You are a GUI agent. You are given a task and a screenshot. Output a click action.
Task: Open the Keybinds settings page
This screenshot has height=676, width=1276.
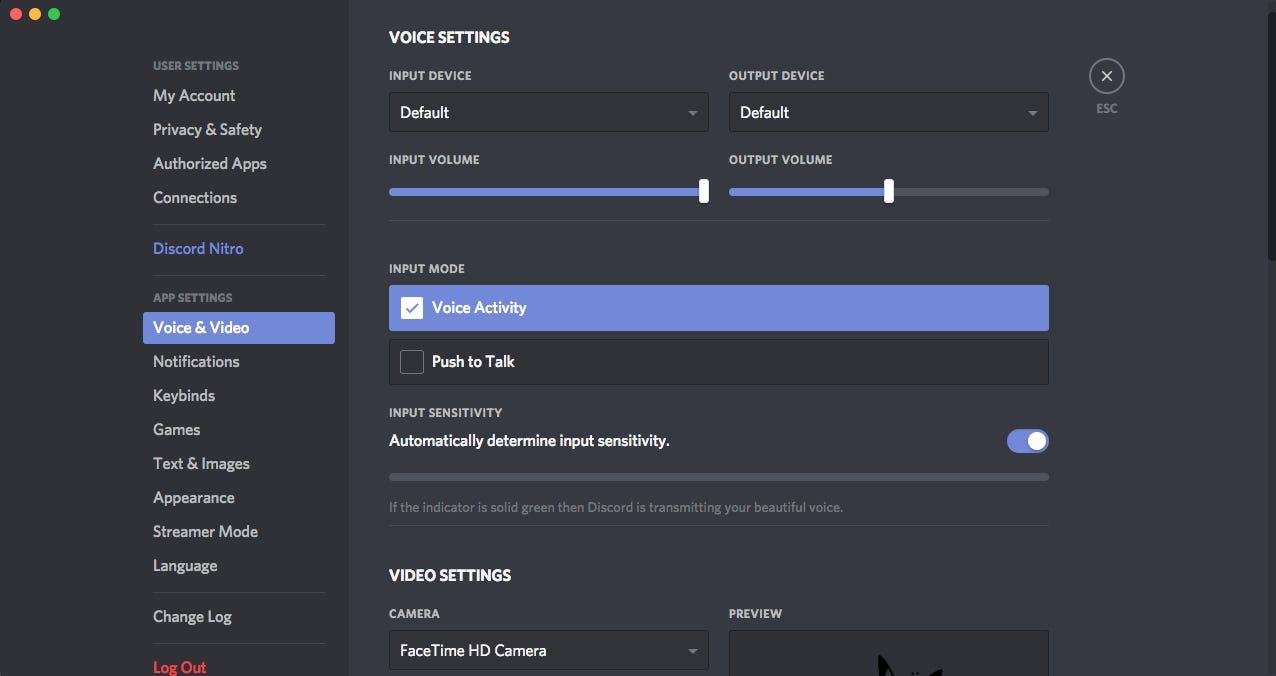(x=184, y=396)
